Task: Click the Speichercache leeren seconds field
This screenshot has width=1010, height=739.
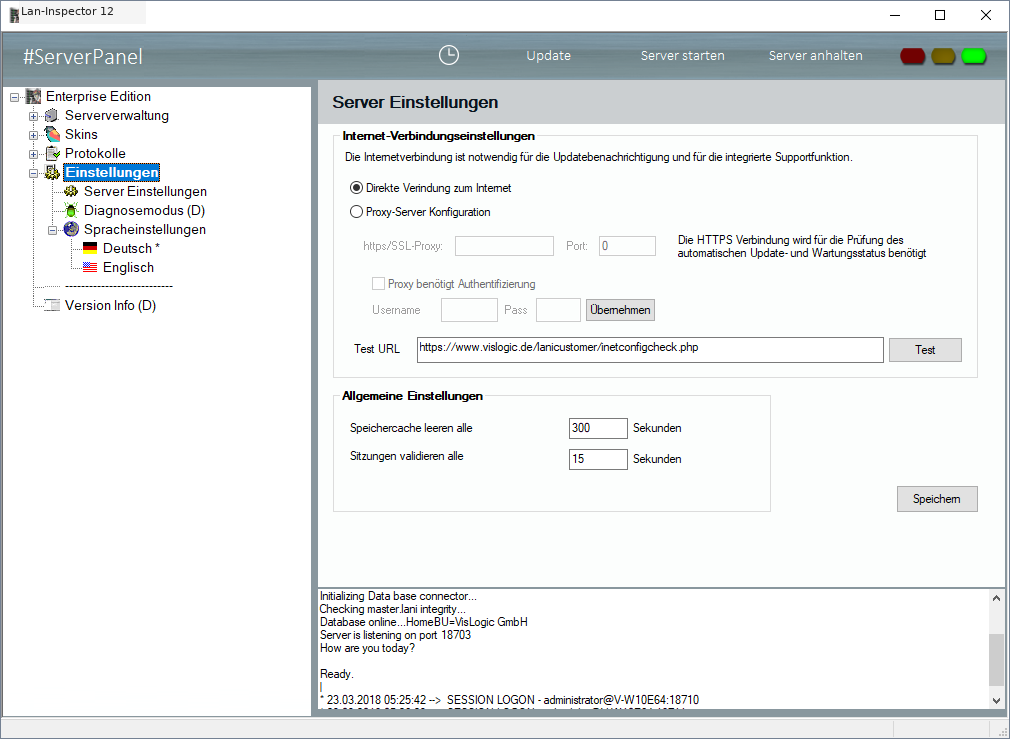Action: click(598, 428)
